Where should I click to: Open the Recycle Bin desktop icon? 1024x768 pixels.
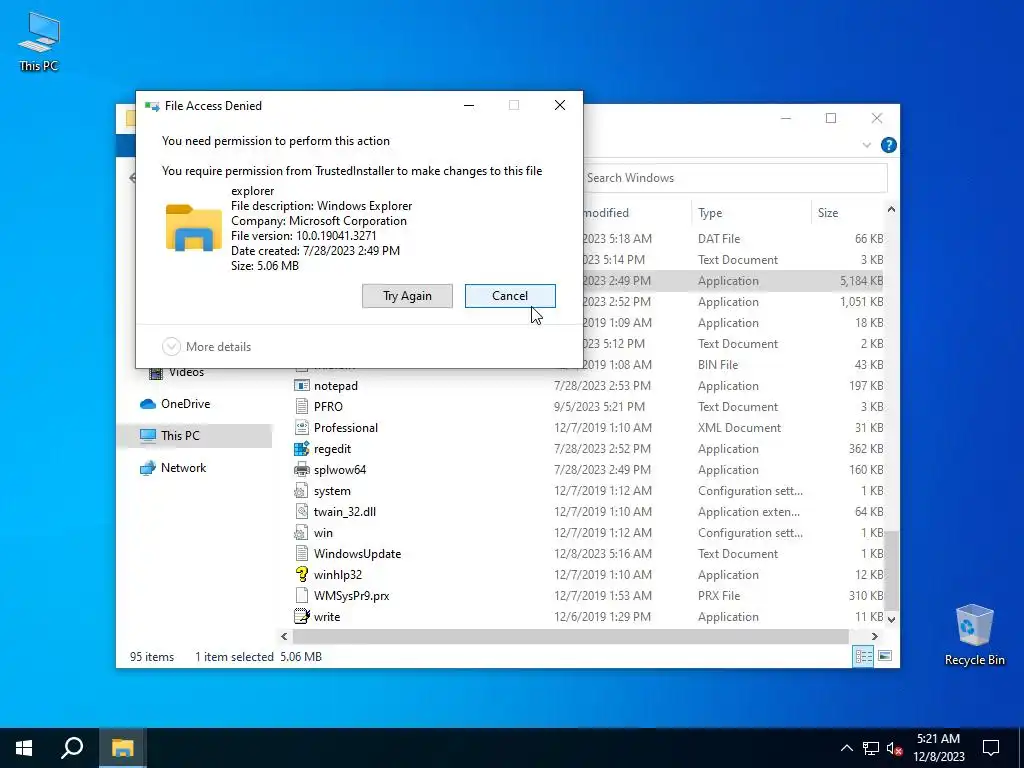tap(974, 635)
